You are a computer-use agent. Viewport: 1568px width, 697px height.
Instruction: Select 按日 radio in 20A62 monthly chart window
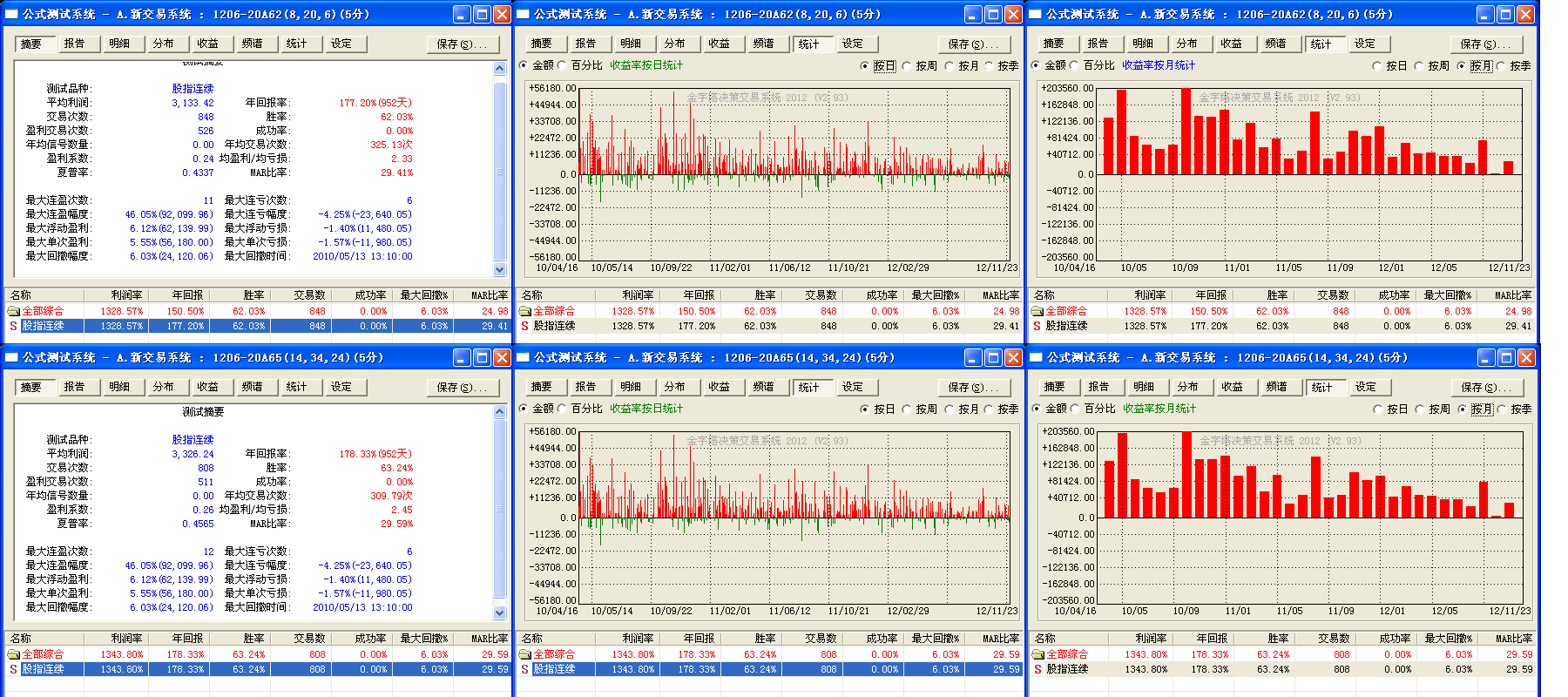click(1376, 65)
